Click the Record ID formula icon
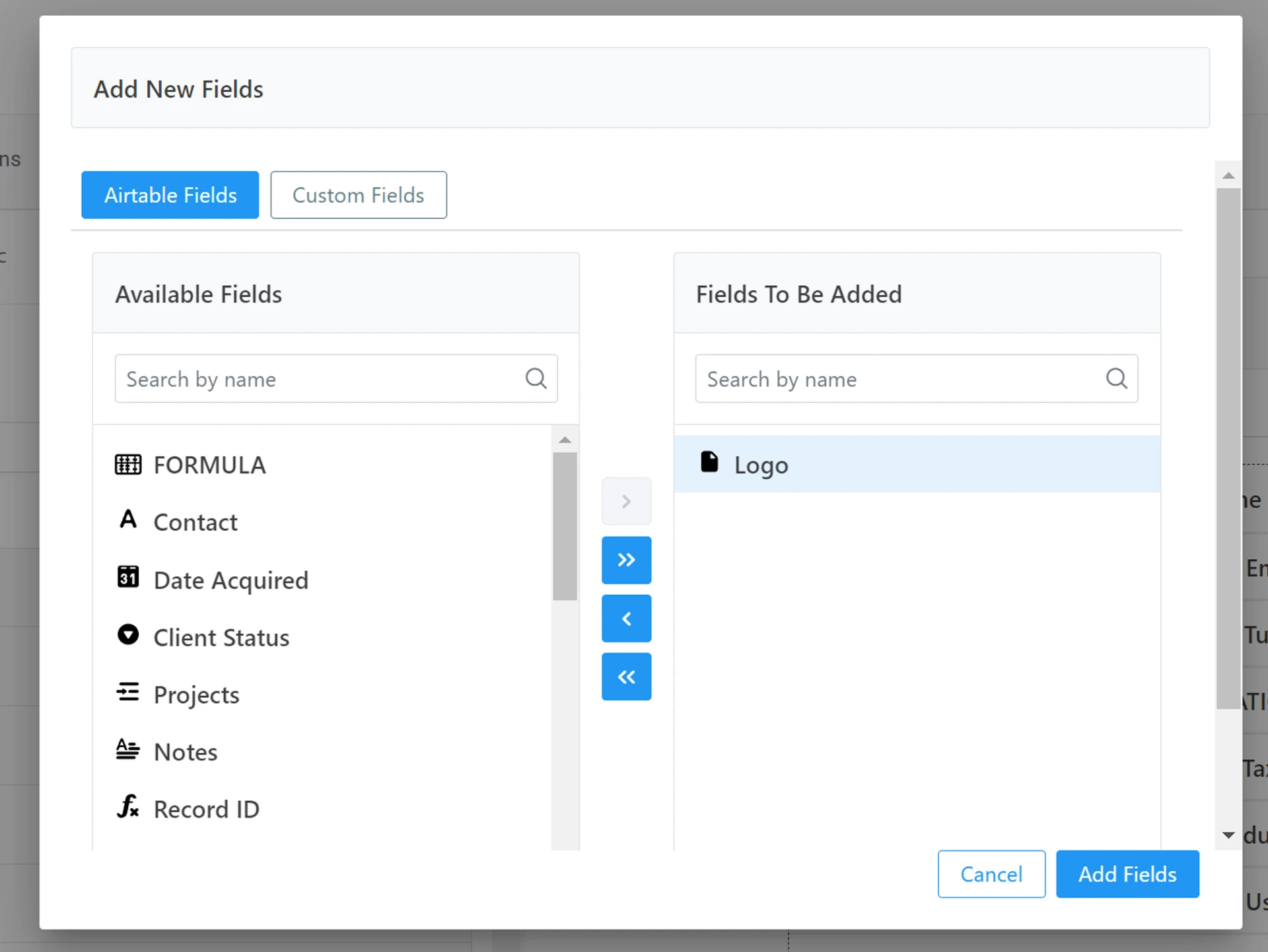This screenshot has height=952, width=1268. pos(127,807)
